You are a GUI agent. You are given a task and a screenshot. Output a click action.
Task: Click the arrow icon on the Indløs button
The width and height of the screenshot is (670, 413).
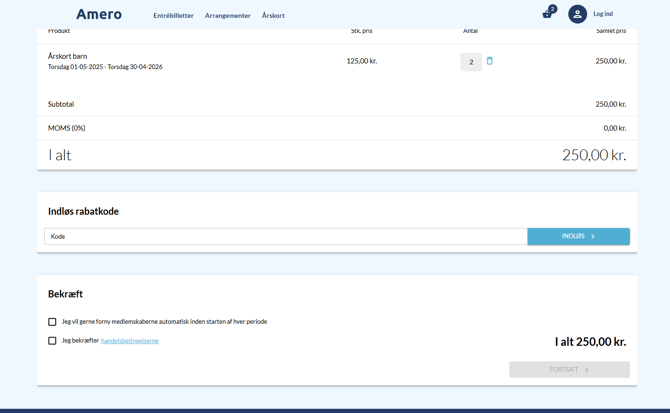coord(593,237)
